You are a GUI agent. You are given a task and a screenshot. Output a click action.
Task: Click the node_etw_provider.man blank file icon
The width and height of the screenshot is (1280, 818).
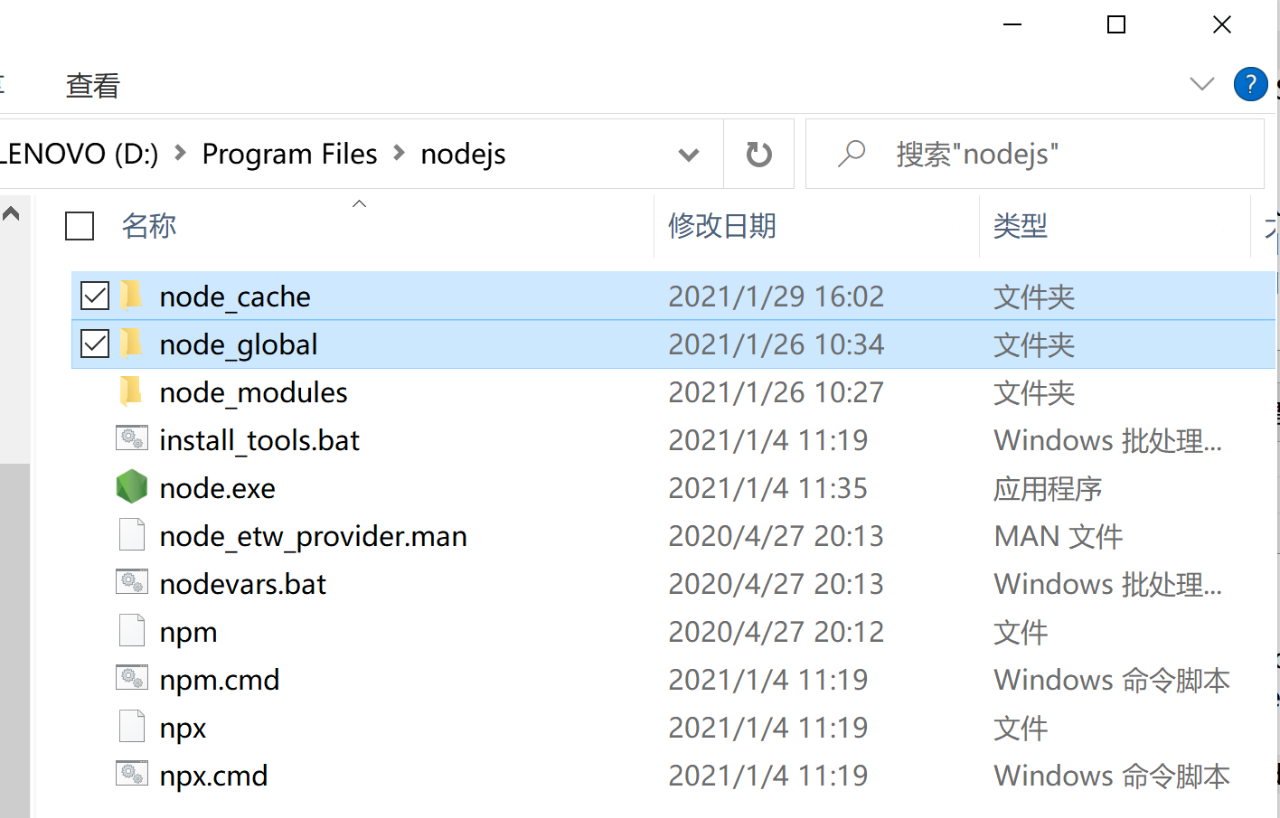[131, 536]
